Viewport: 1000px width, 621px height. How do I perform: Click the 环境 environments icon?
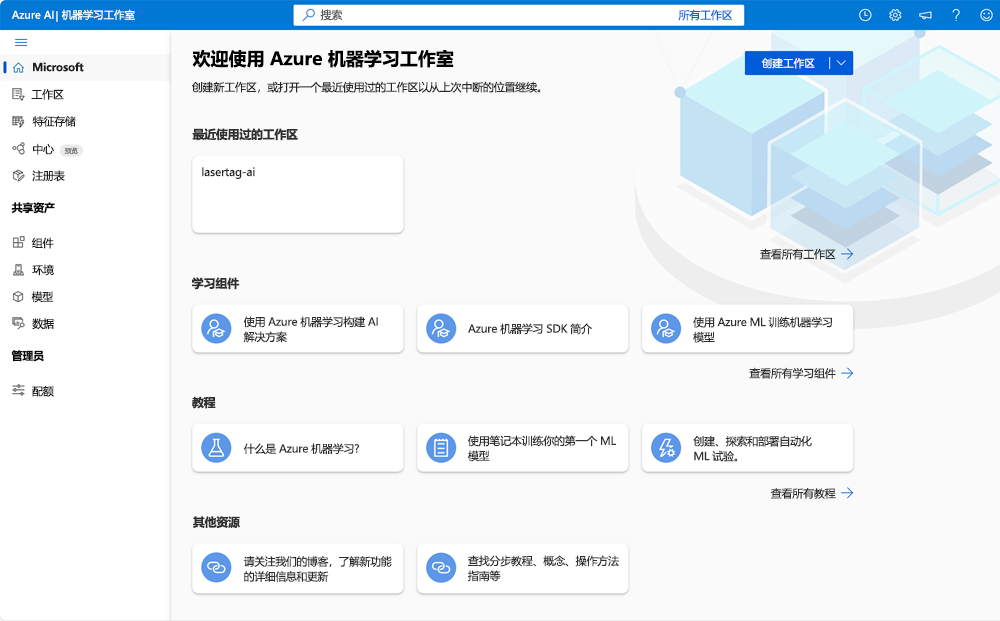point(18,270)
